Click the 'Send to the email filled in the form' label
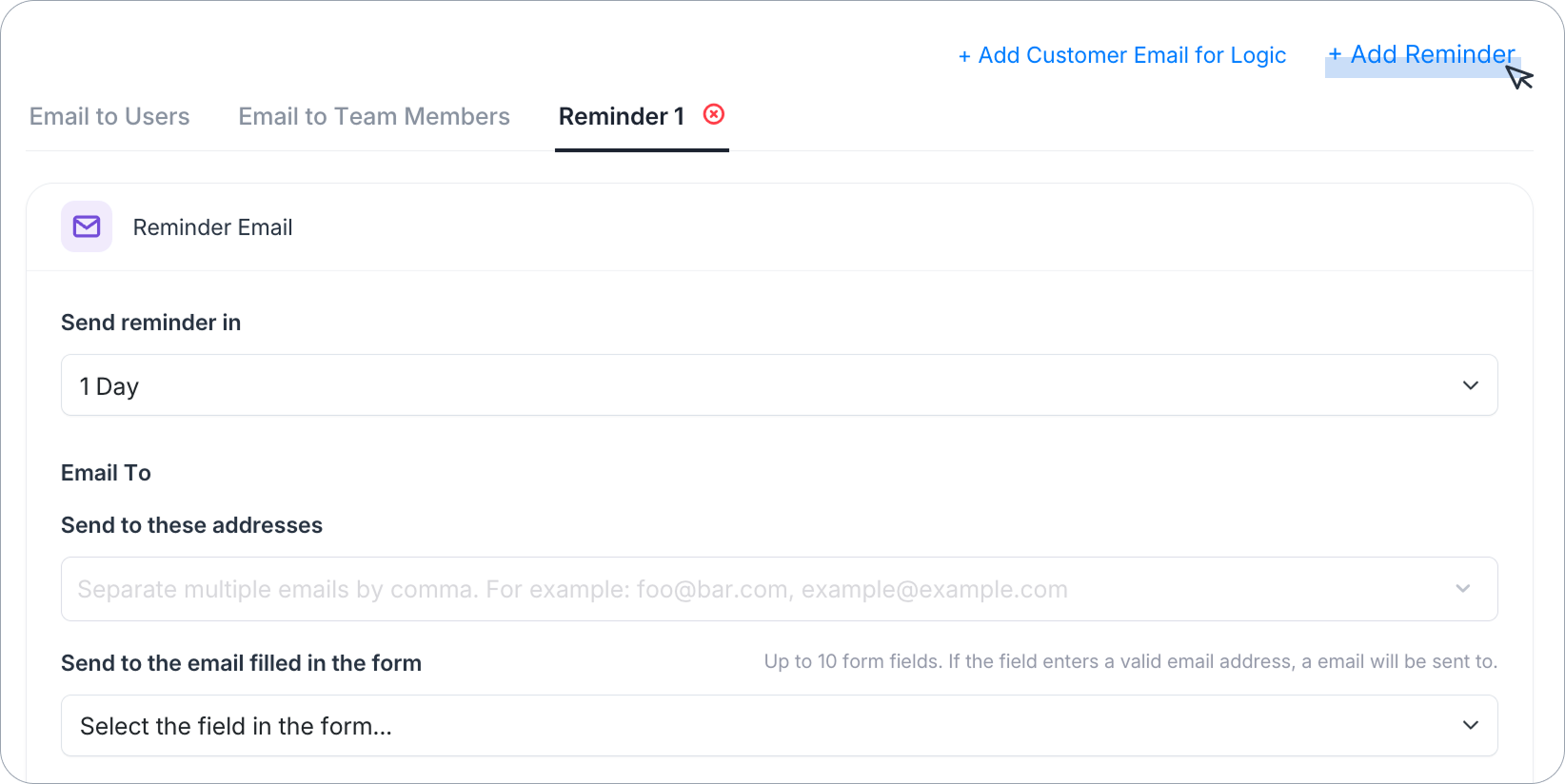 click(x=241, y=663)
